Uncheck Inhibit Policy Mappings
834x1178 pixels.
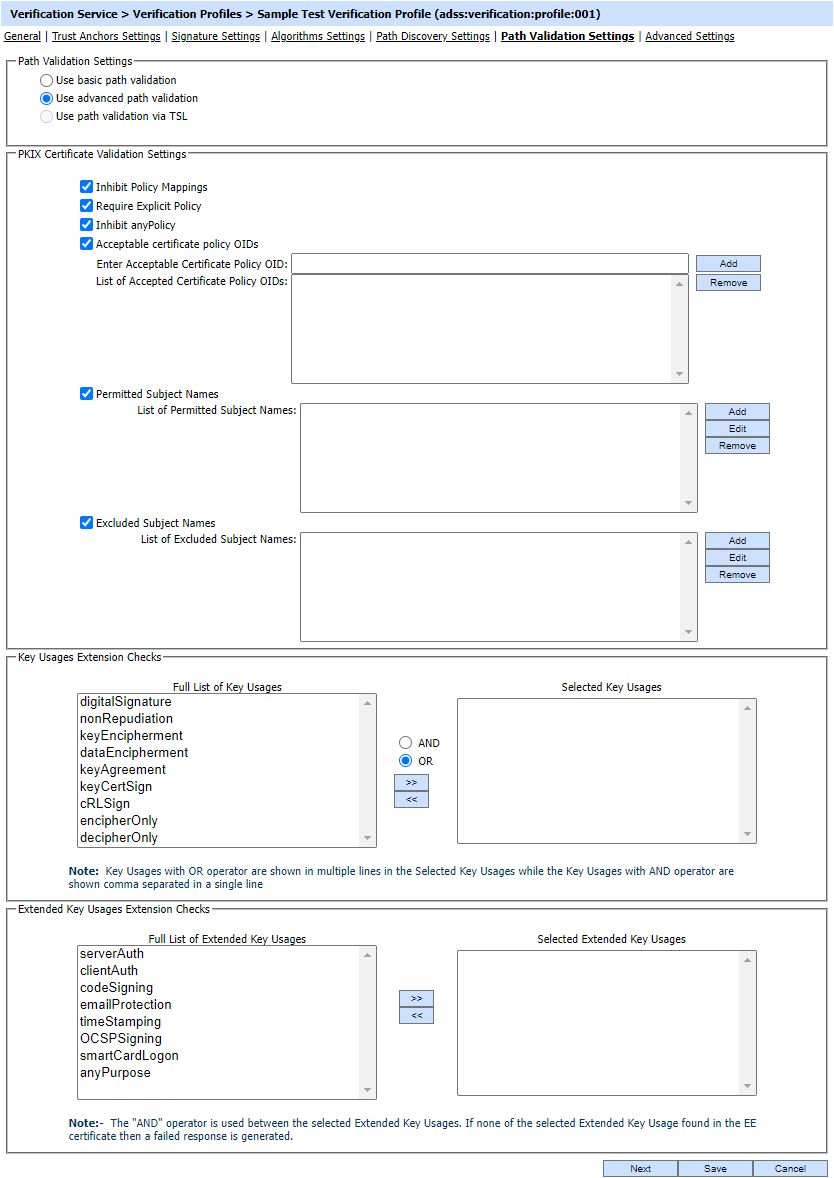point(86,187)
